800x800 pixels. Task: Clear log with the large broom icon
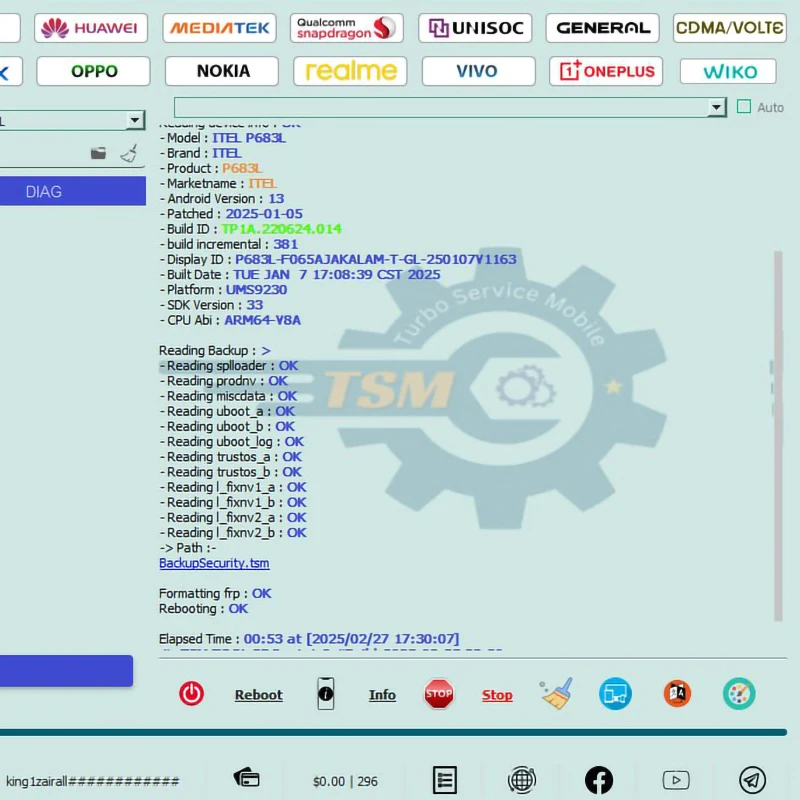click(556, 694)
